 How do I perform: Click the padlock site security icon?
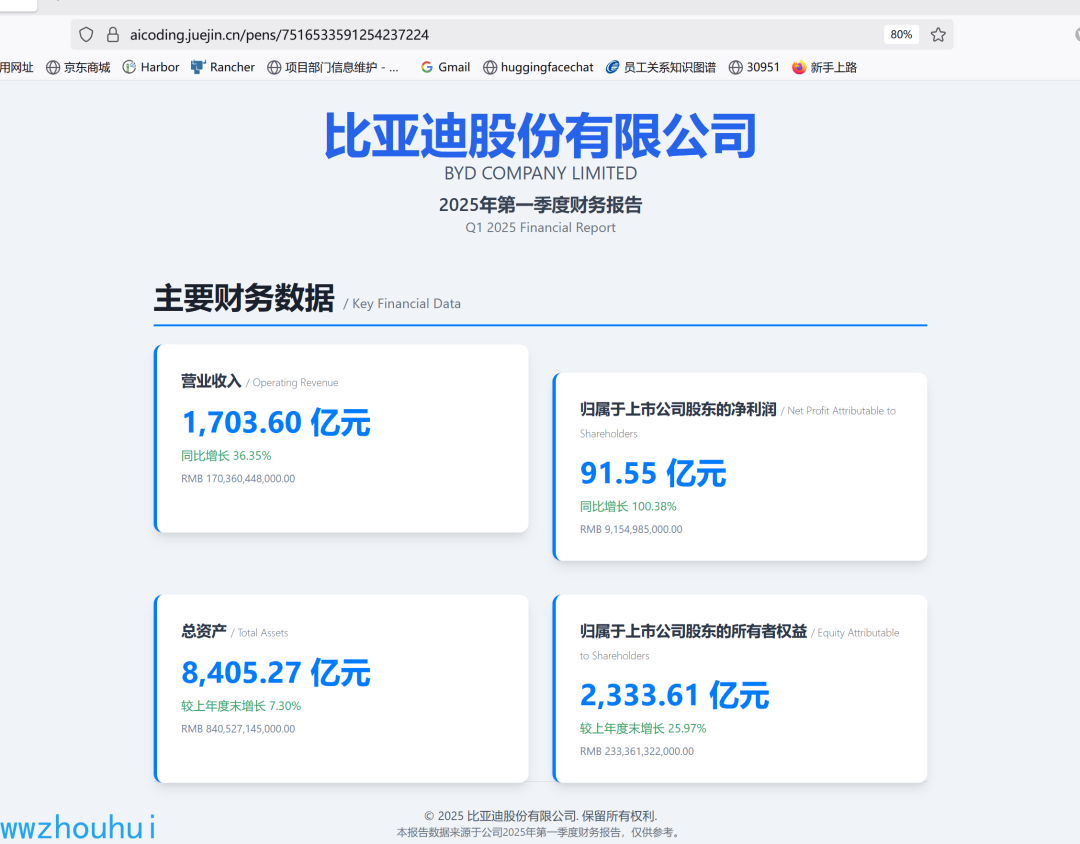(x=113, y=34)
